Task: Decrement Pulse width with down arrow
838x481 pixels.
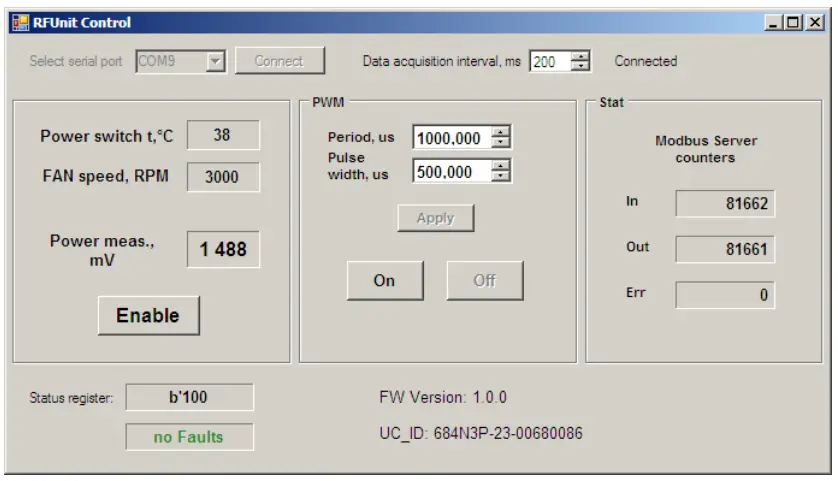Action: point(501,176)
